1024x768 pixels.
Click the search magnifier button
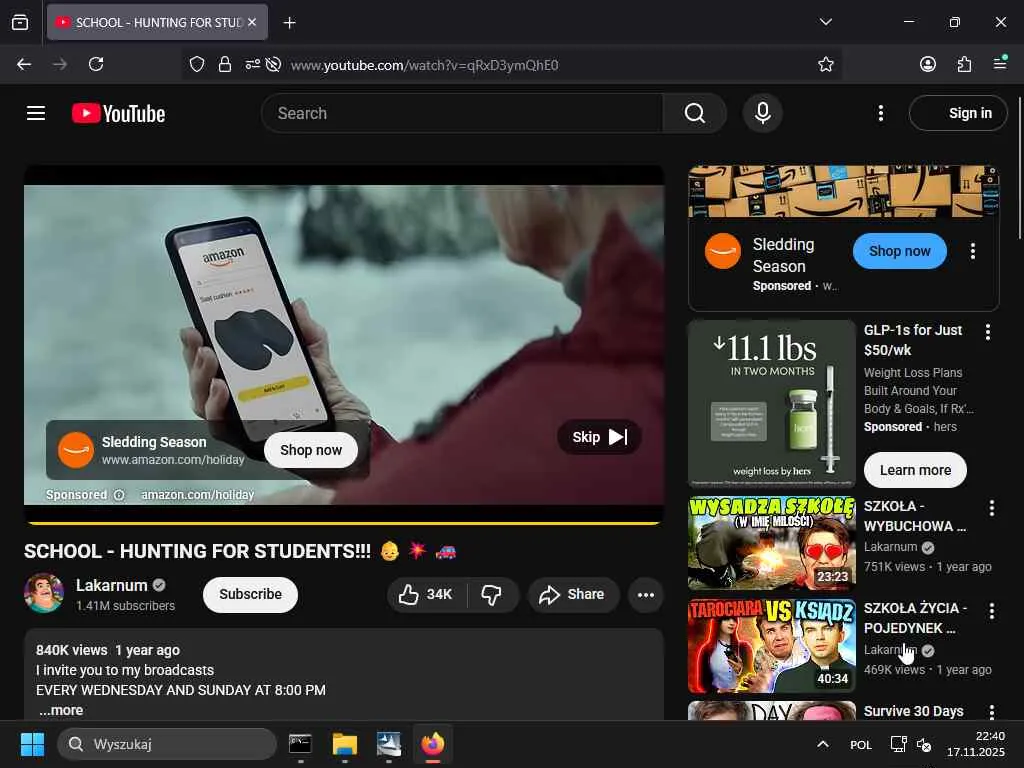[x=694, y=113]
